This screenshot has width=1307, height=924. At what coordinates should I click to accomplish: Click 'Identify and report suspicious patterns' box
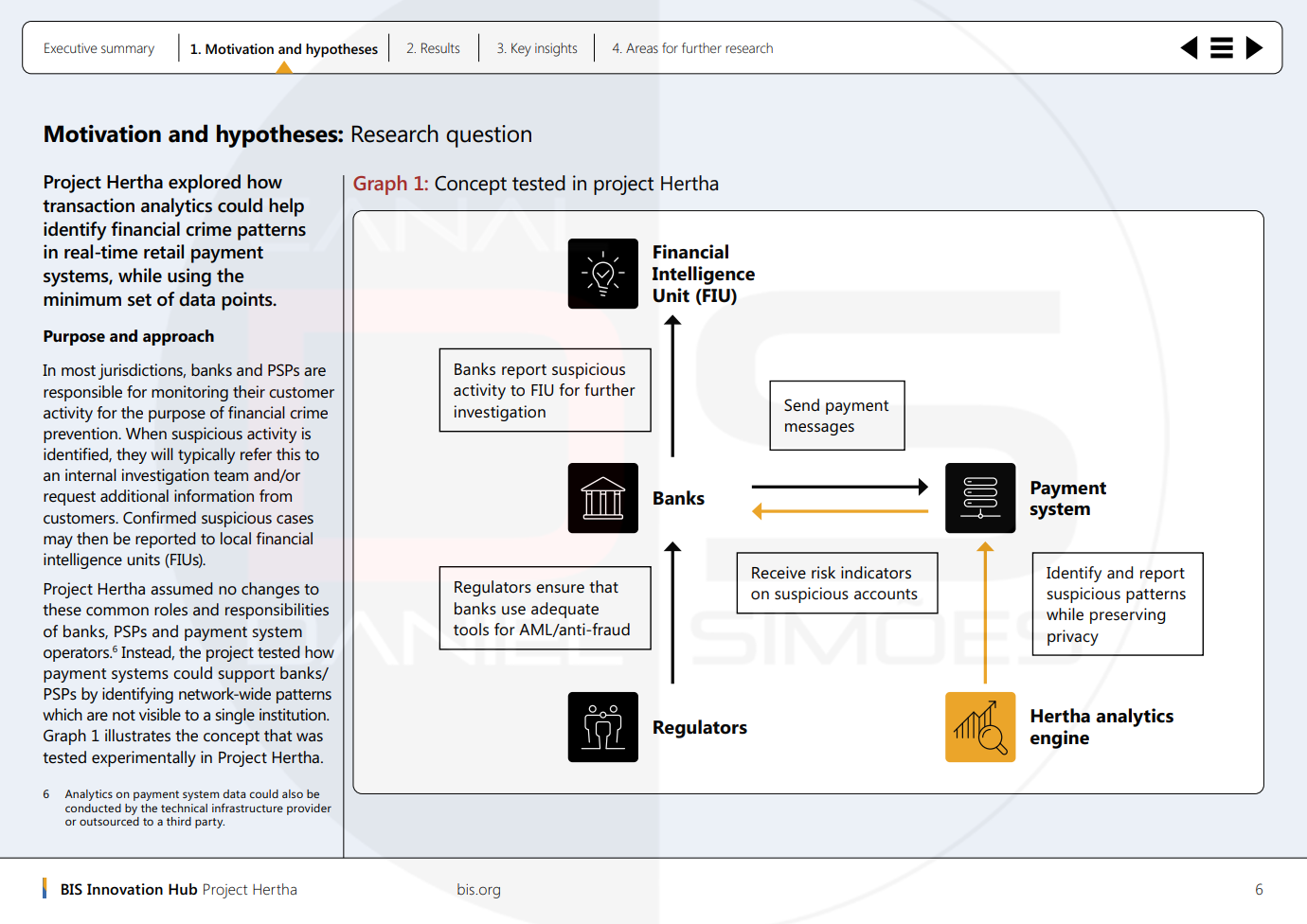pos(1118,604)
